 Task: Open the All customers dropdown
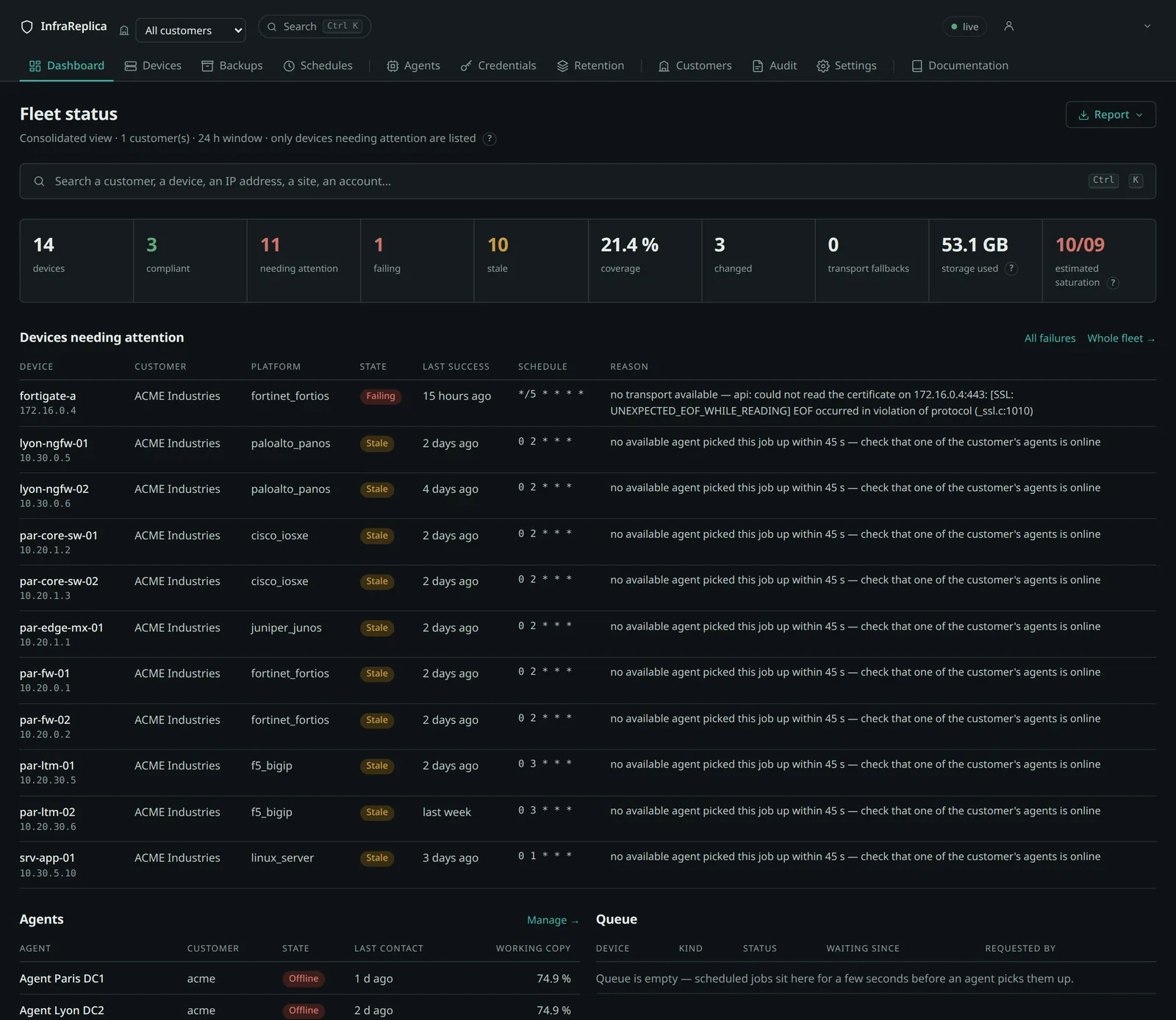pyautogui.click(x=190, y=30)
